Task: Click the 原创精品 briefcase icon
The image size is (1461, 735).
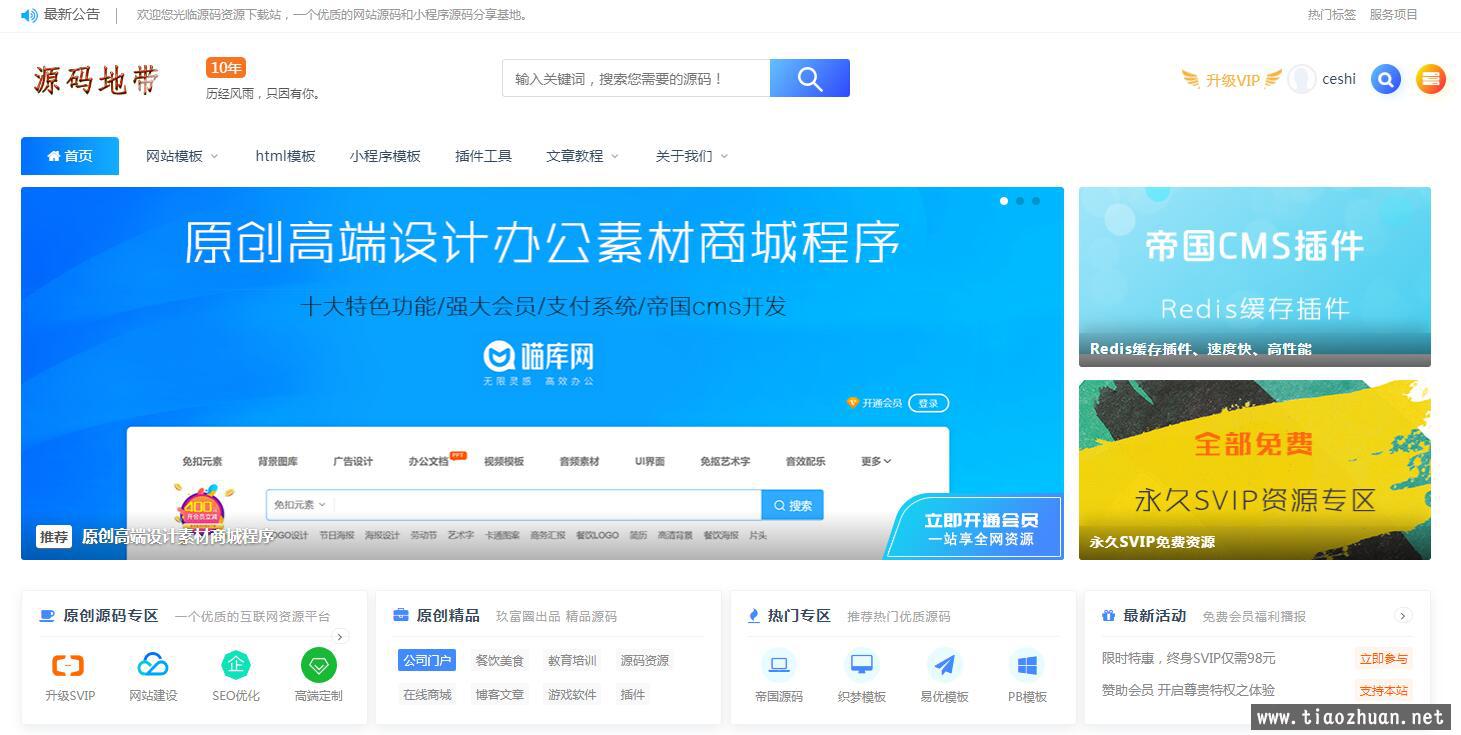Action: pyautogui.click(x=401, y=616)
